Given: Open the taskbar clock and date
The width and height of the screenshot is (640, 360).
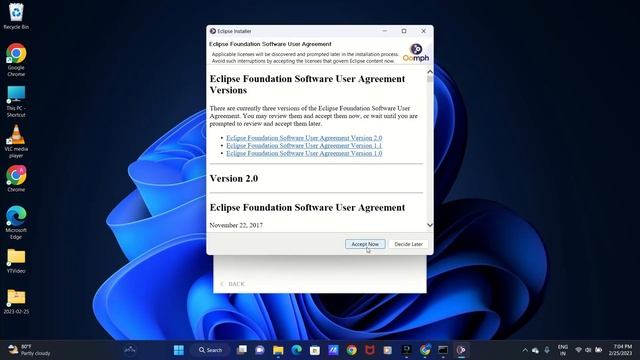Looking at the screenshot, I should (x=621, y=350).
